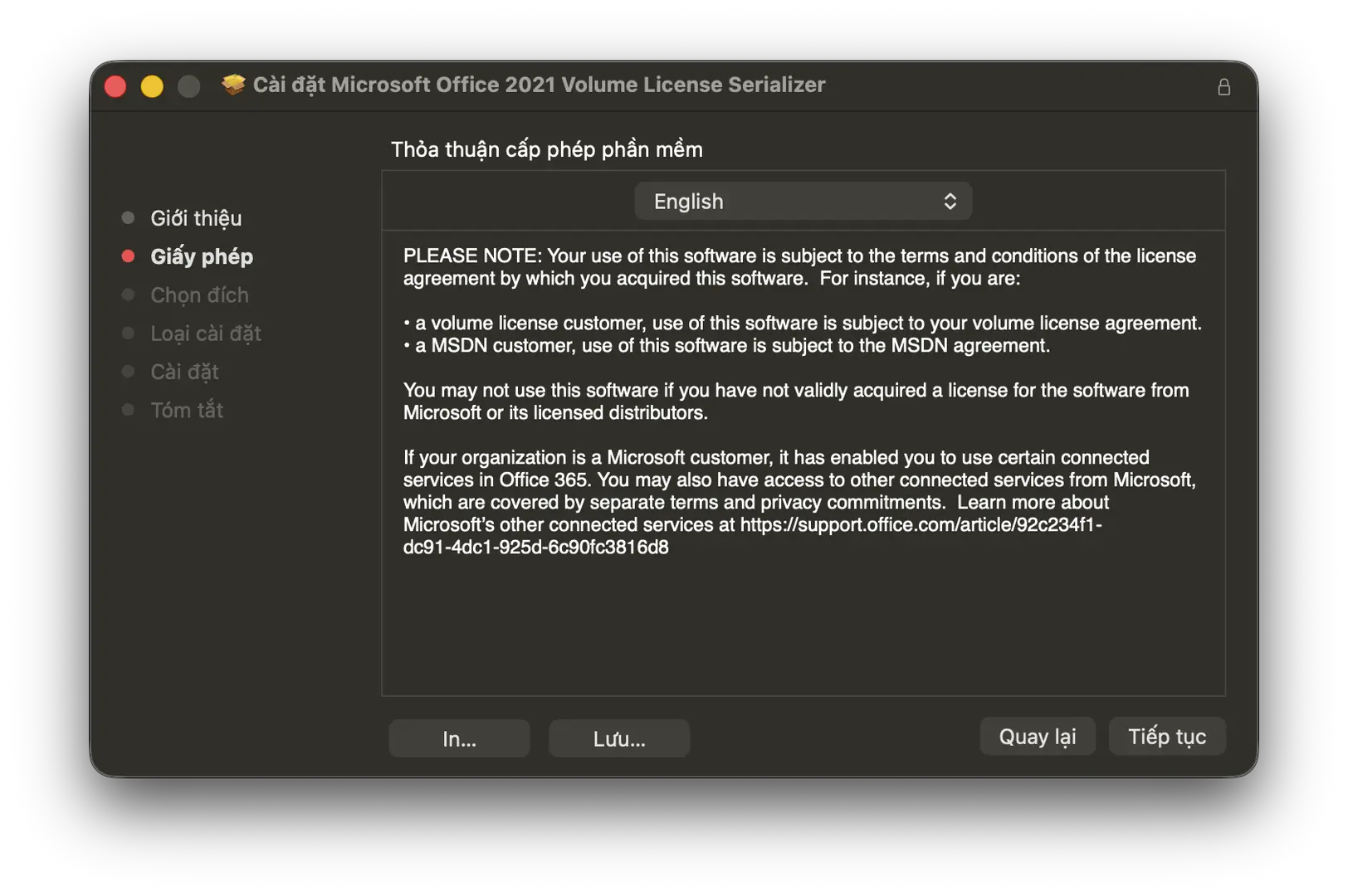Click the PLEASE NOTE paragraph in the license

800,267
